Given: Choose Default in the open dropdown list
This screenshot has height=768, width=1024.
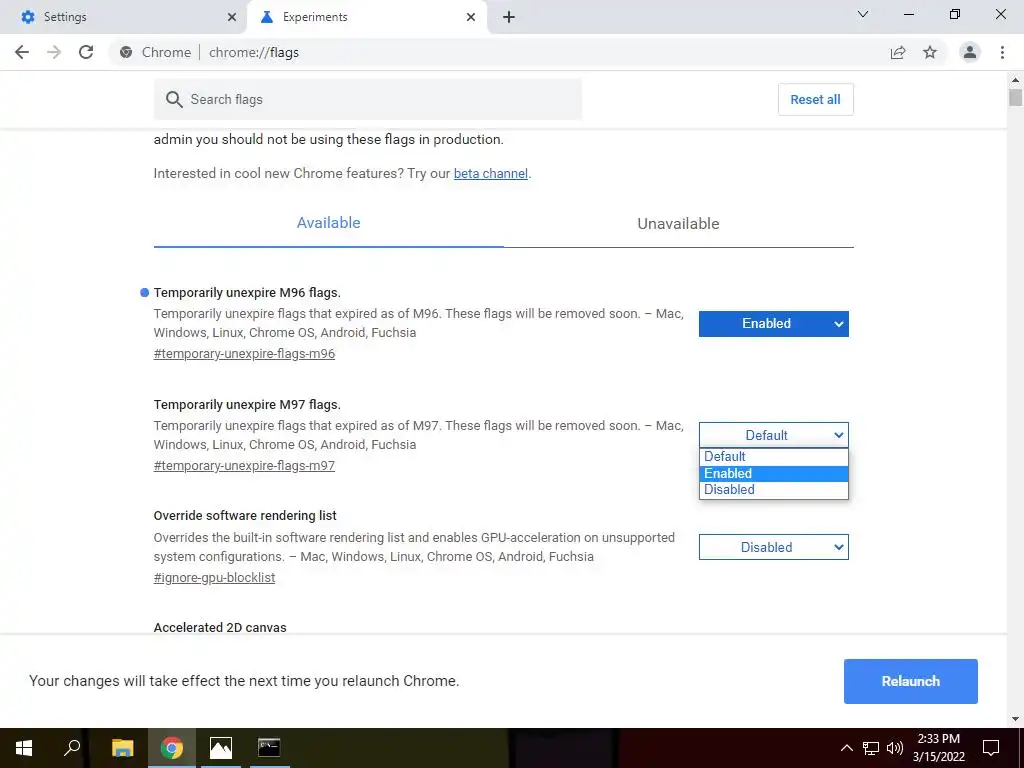Looking at the screenshot, I should (x=774, y=456).
